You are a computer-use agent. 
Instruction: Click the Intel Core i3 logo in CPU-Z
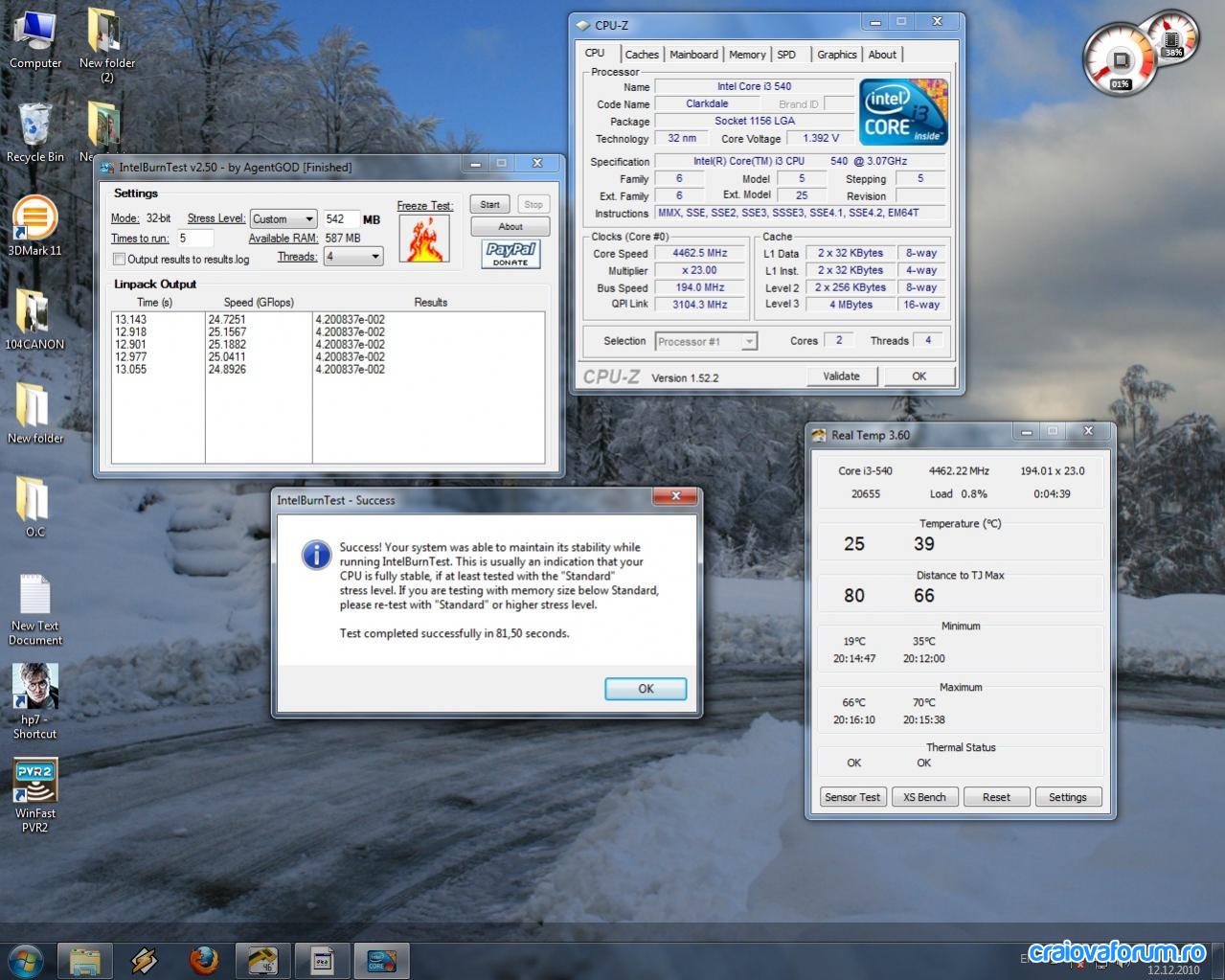pyautogui.click(x=903, y=112)
